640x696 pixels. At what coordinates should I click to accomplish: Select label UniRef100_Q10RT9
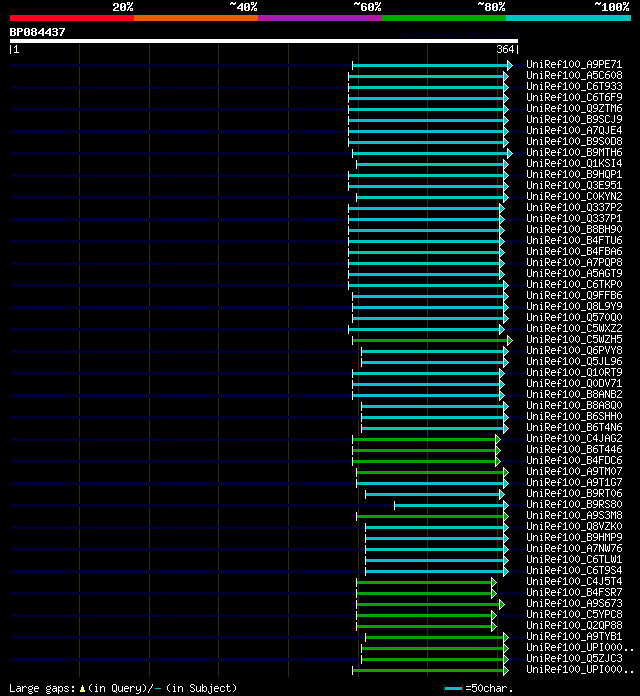point(574,372)
